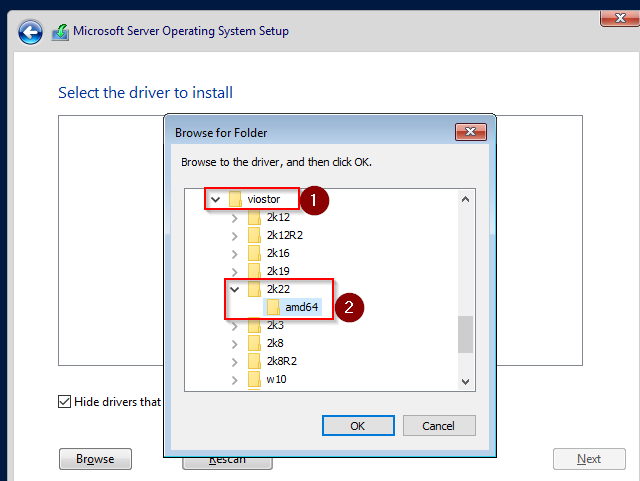The height and width of the screenshot is (481, 640).
Task: Select the w10 folder icon
Action: point(254,379)
